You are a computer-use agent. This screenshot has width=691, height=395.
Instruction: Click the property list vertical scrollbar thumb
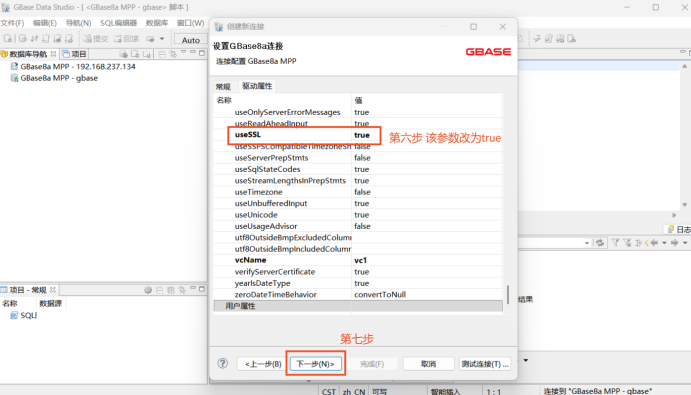click(508, 294)
